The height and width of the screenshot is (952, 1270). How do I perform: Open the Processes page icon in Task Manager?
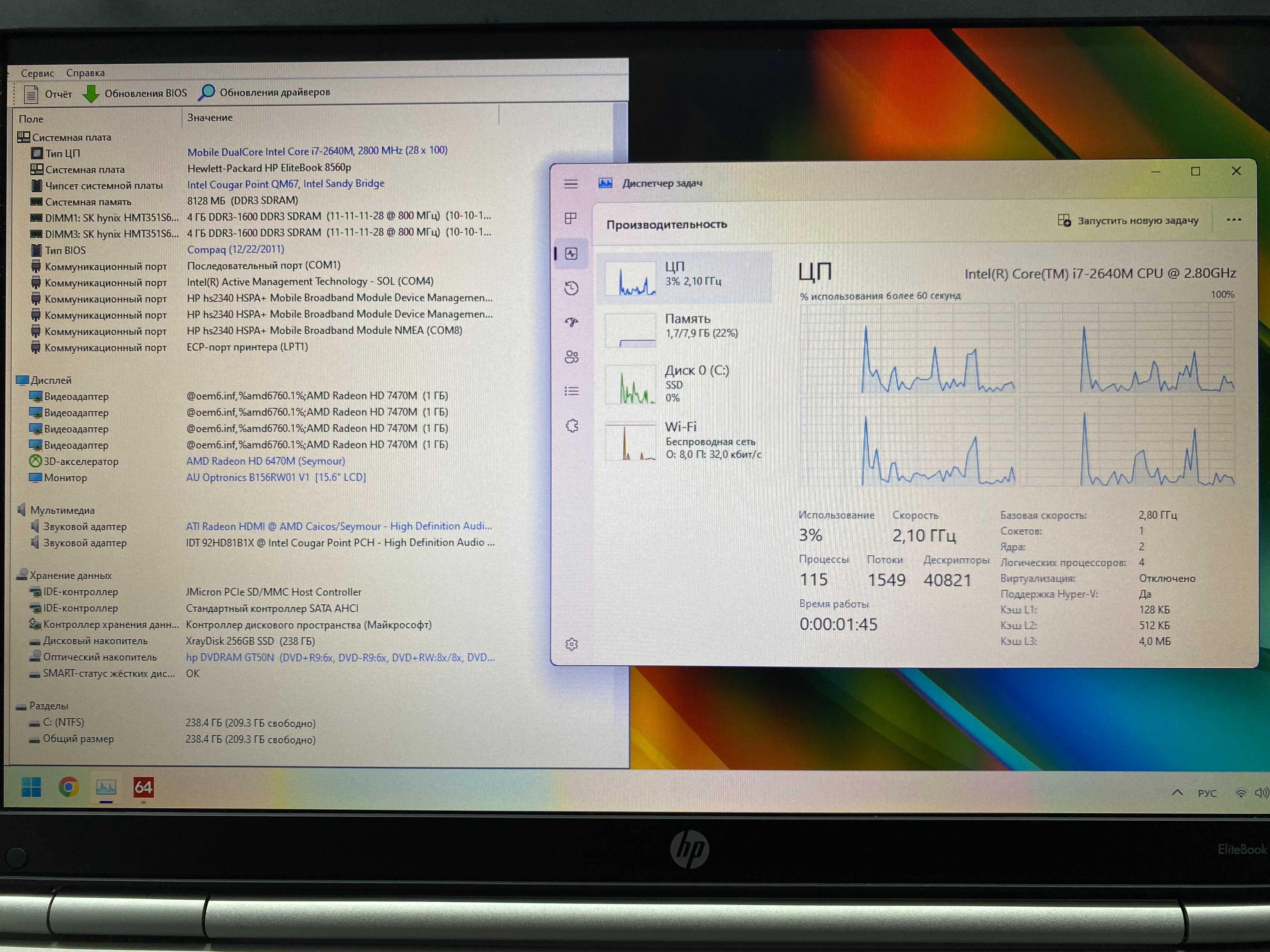click(571, 218)
